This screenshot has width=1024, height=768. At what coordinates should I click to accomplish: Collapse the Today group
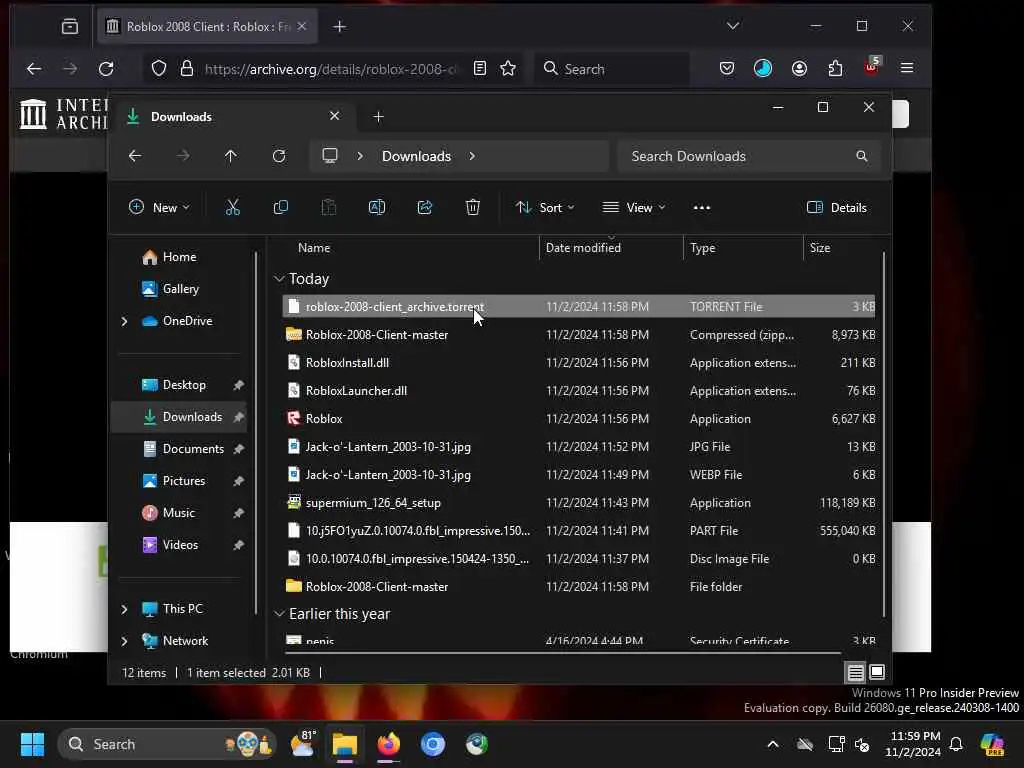pyautogui.click(x=280, y=279)
